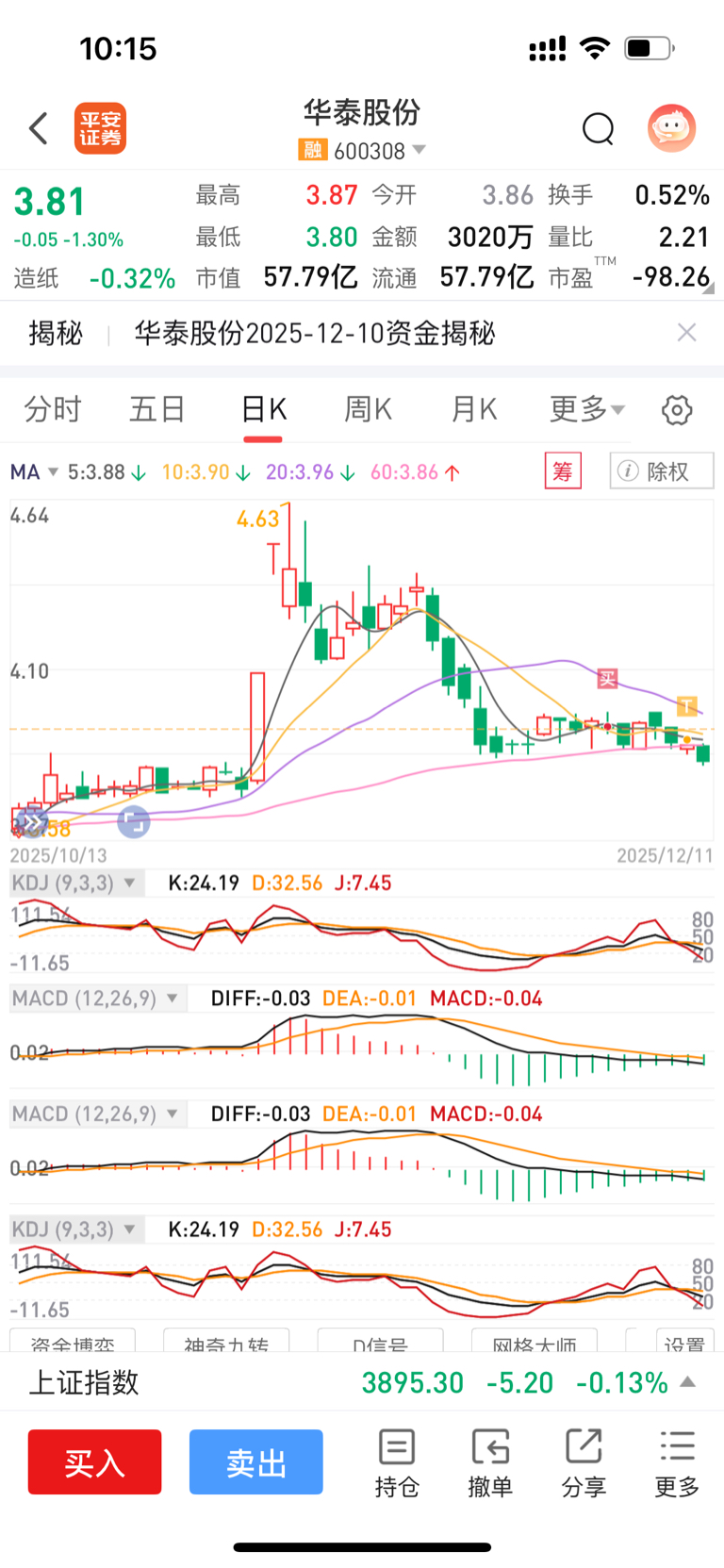
Task: Switch to 五日 tab
Action: click(156, 409)
